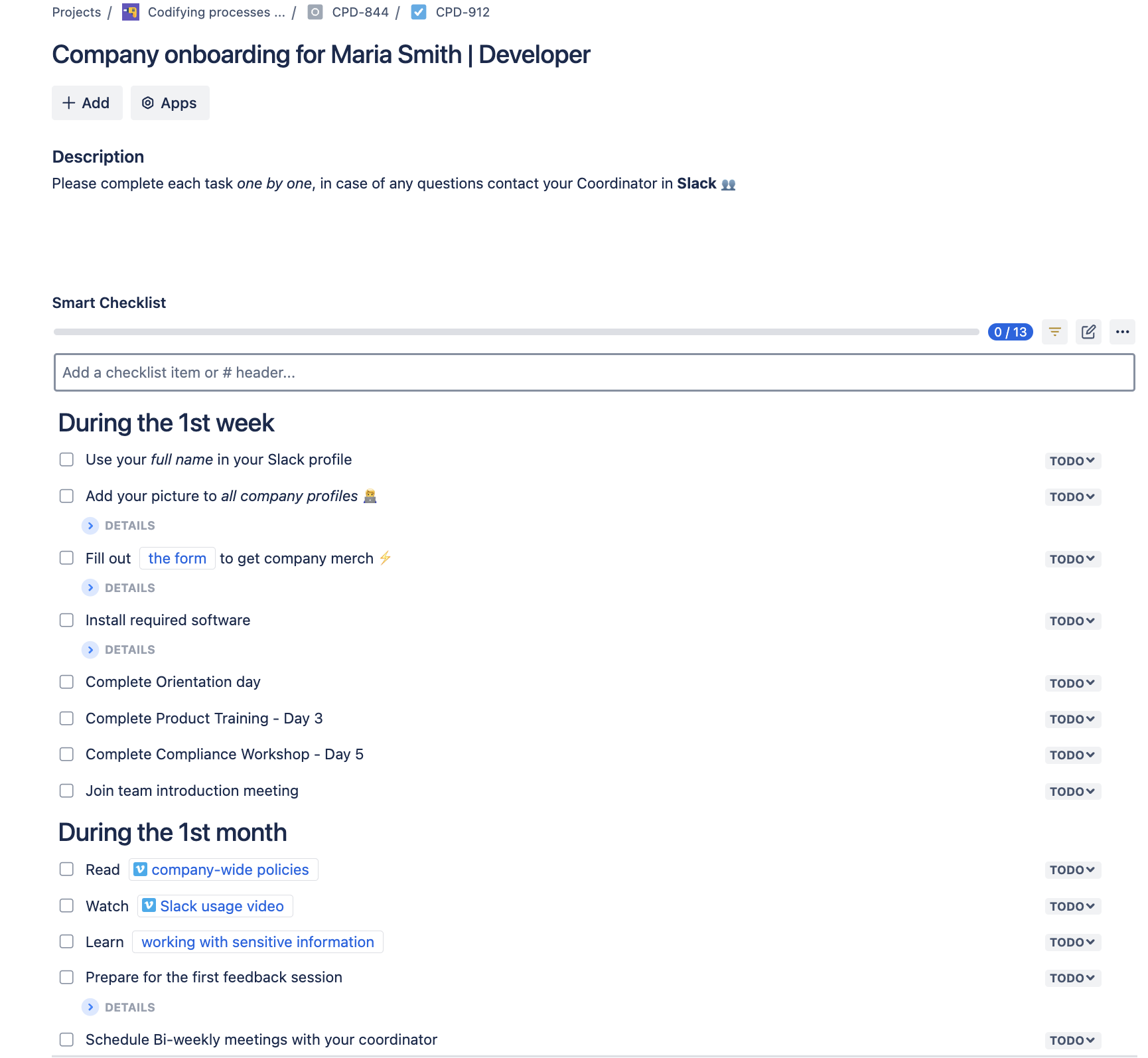This screenshot has height=1058, width=1148.
Task: Expand DETAILS under Add your picture item
Action: click(x=91, y=525)
